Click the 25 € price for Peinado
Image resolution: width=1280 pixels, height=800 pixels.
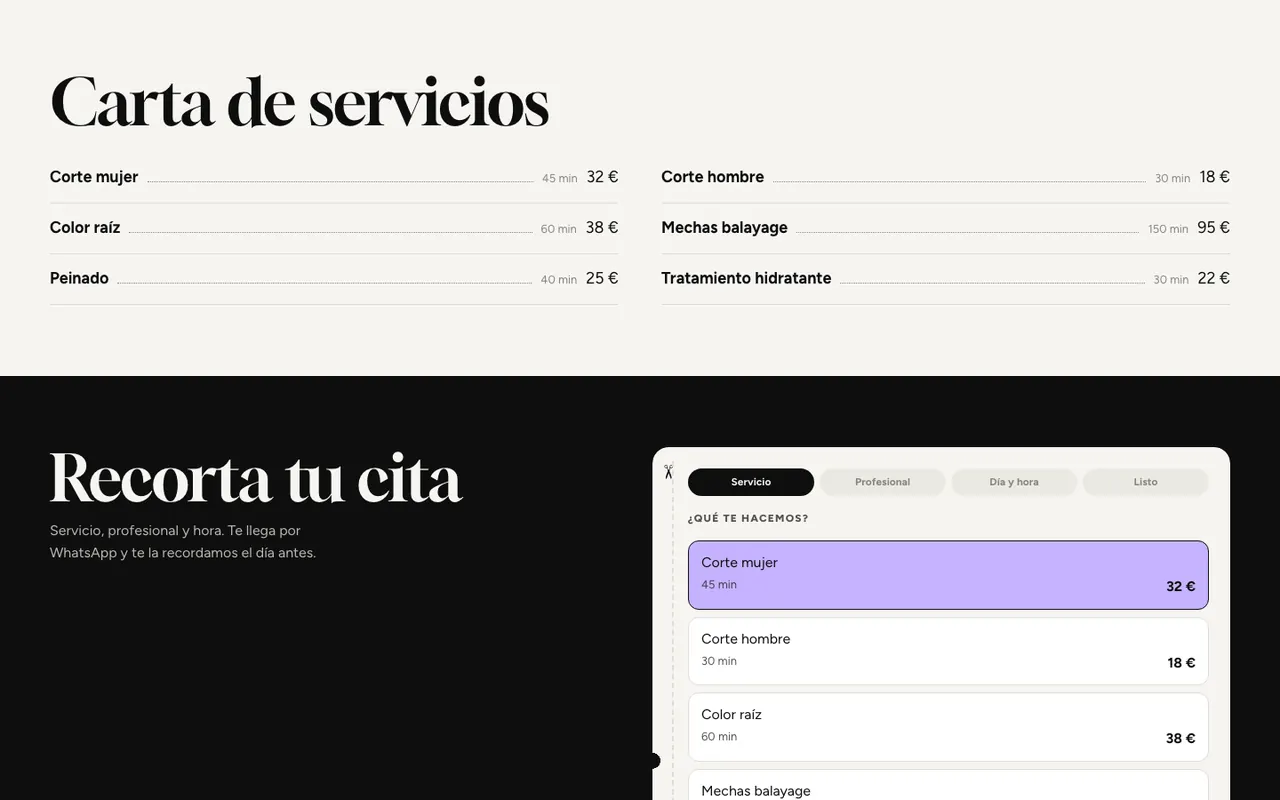coord(602,279)
